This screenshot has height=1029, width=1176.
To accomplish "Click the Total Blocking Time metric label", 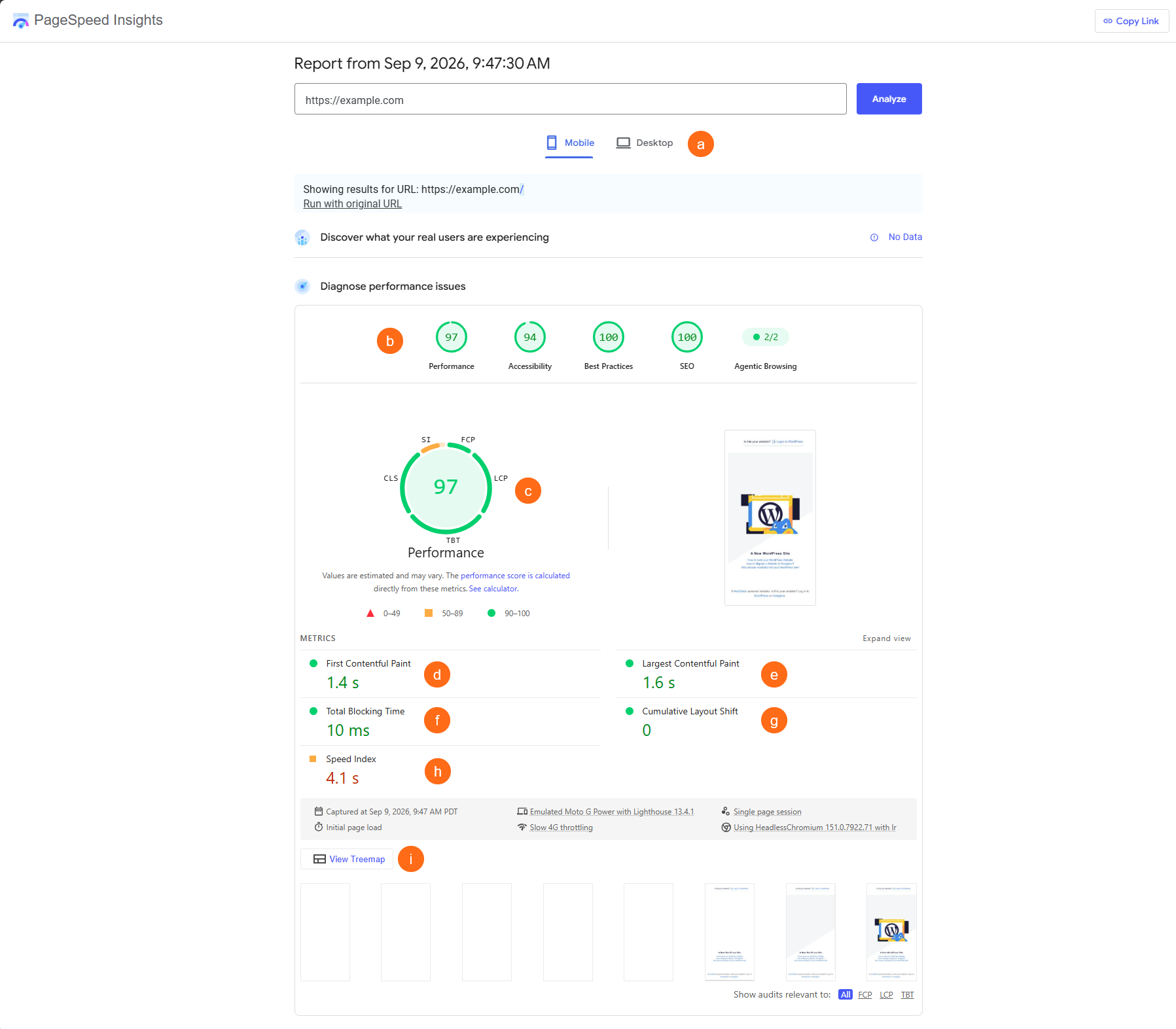I will [365, 711].
